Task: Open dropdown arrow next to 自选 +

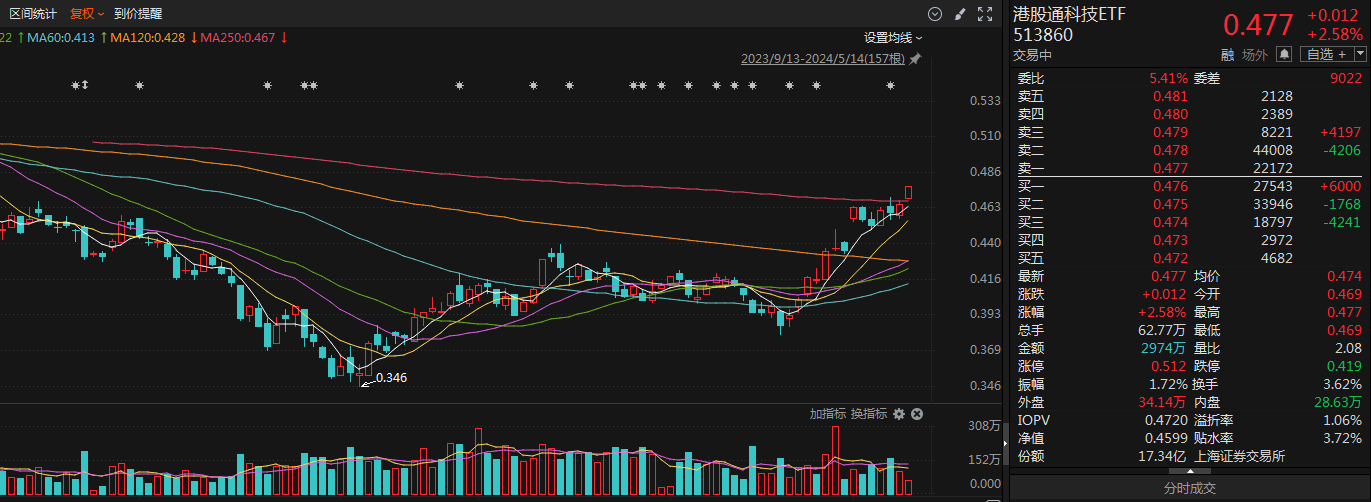Action: click(x=1358, y=55)
